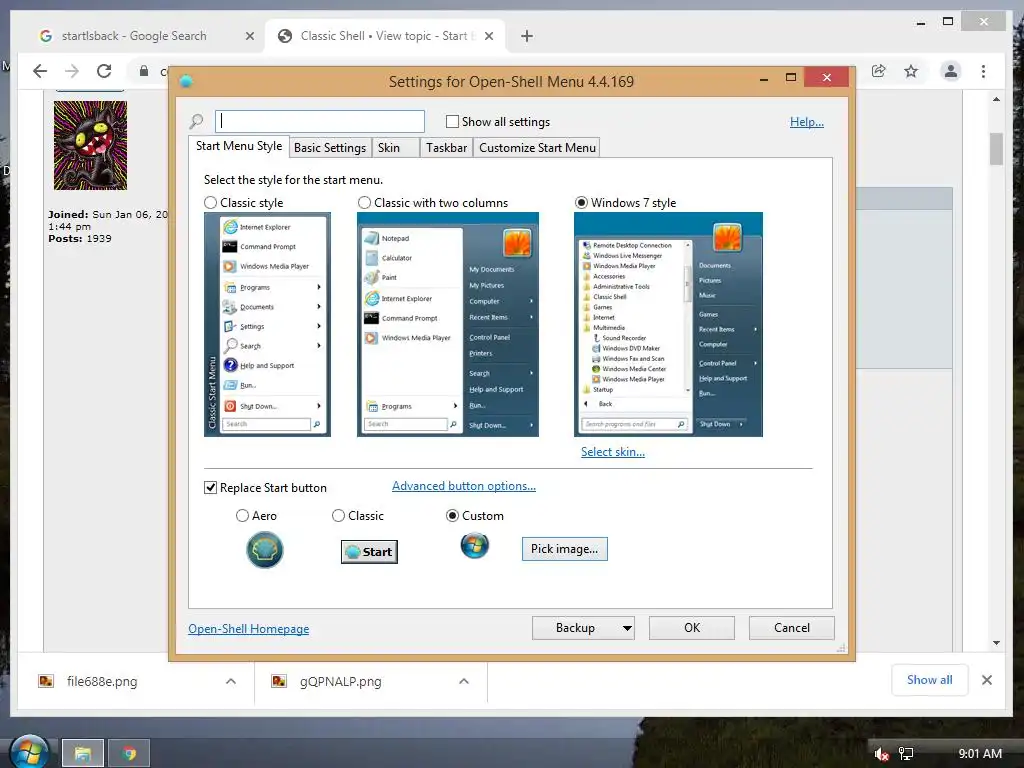Expand options for file688e.png download
This screenshot has height=768, width=1024.
pos(231,681)
